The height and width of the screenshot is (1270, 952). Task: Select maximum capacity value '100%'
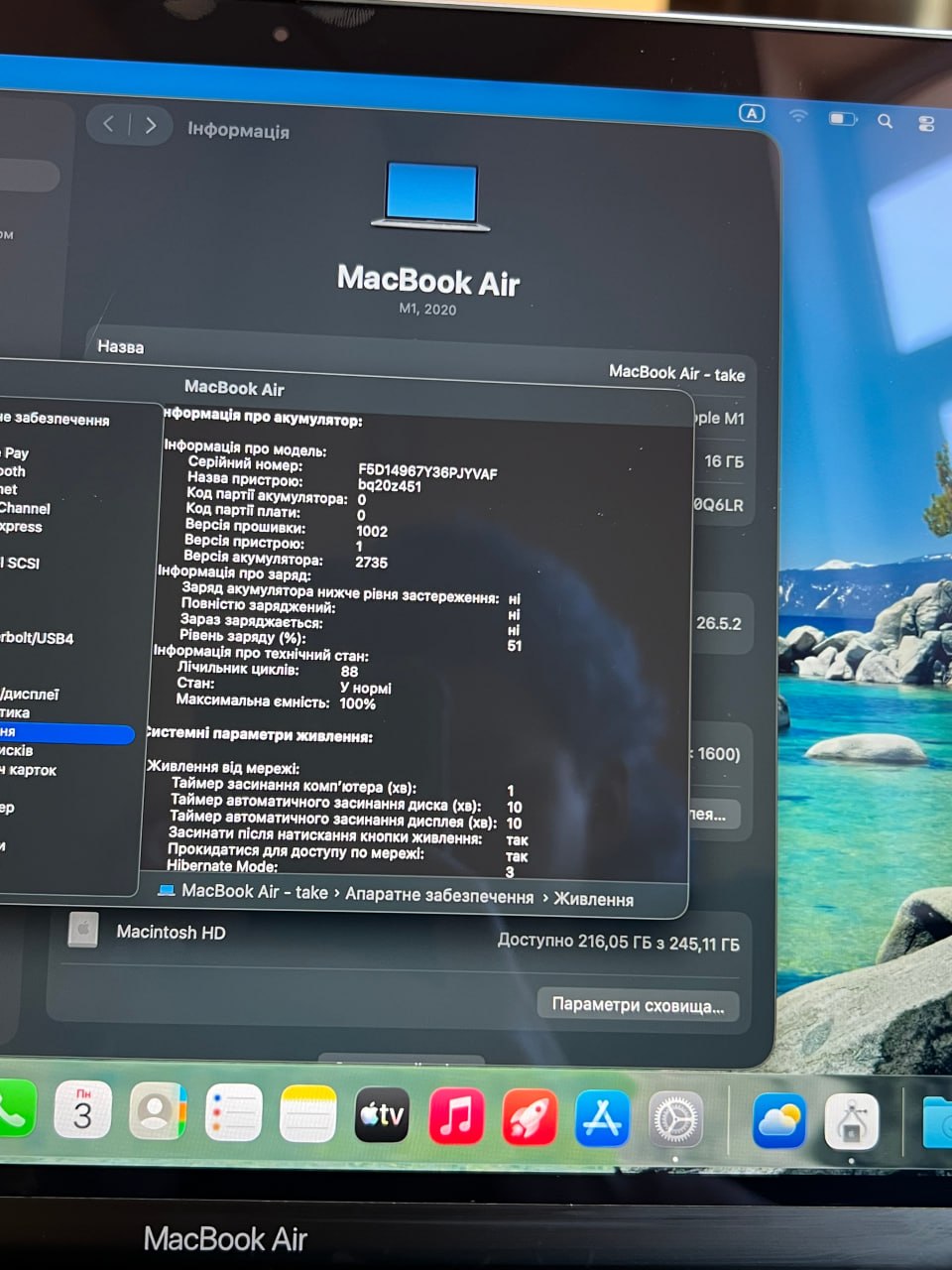357,703
